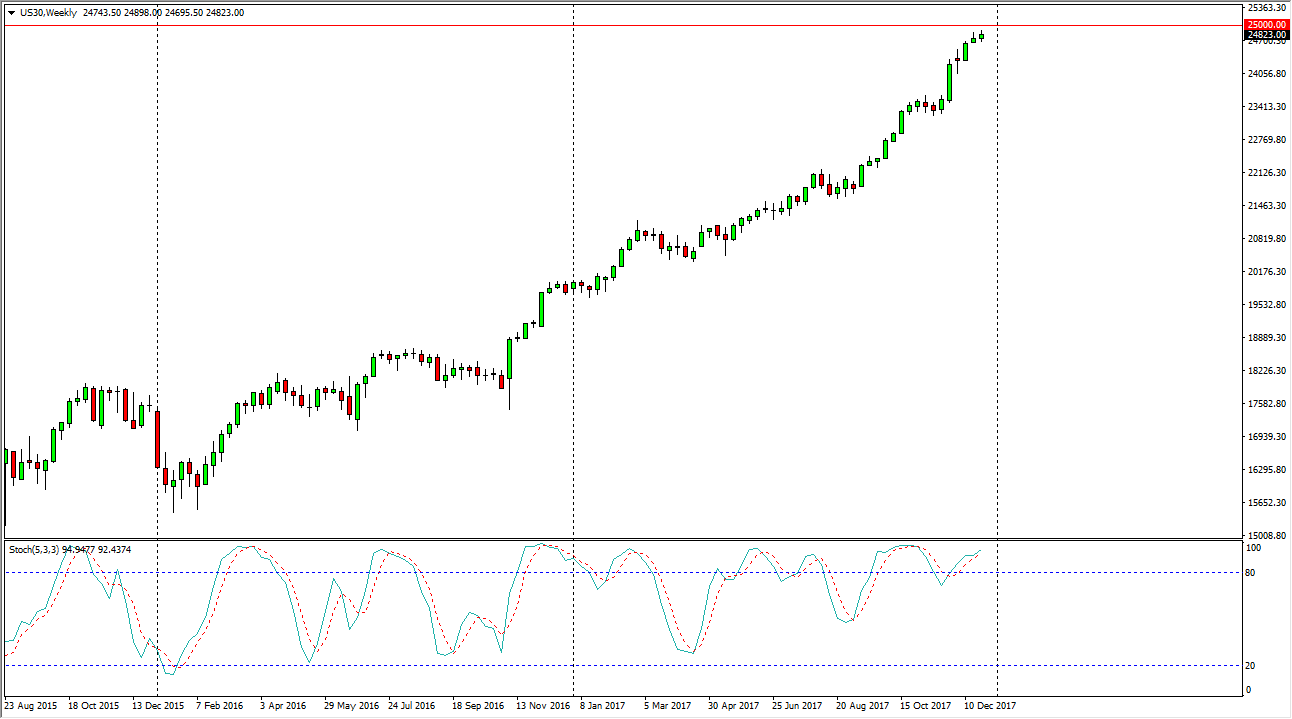Click the 0 label on stochastic scale
Screen dimensions: 1292x719
pos(1248,690)
